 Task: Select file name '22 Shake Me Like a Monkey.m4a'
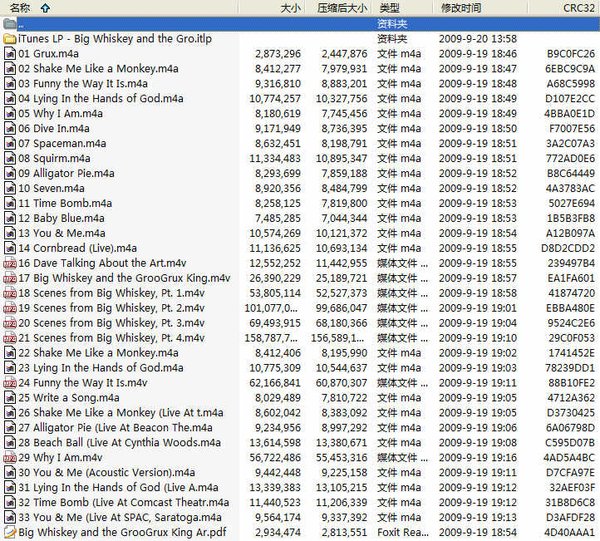pyautogui.click(x=98, y=353)
